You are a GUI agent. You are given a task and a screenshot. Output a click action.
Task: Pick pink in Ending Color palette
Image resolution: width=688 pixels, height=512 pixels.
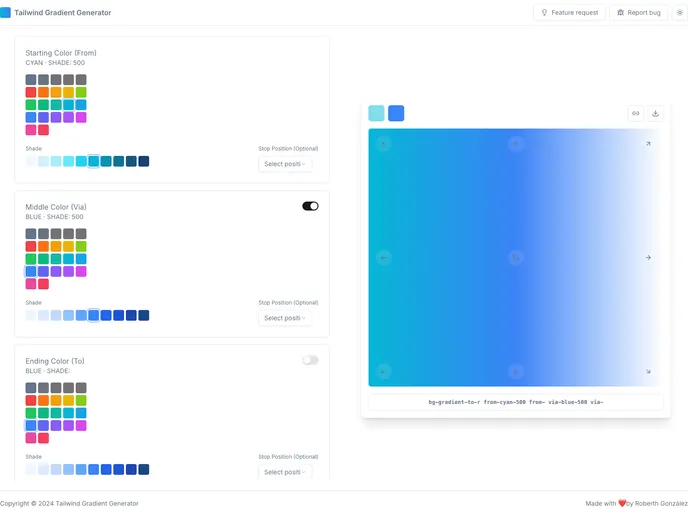pos(31,438)
